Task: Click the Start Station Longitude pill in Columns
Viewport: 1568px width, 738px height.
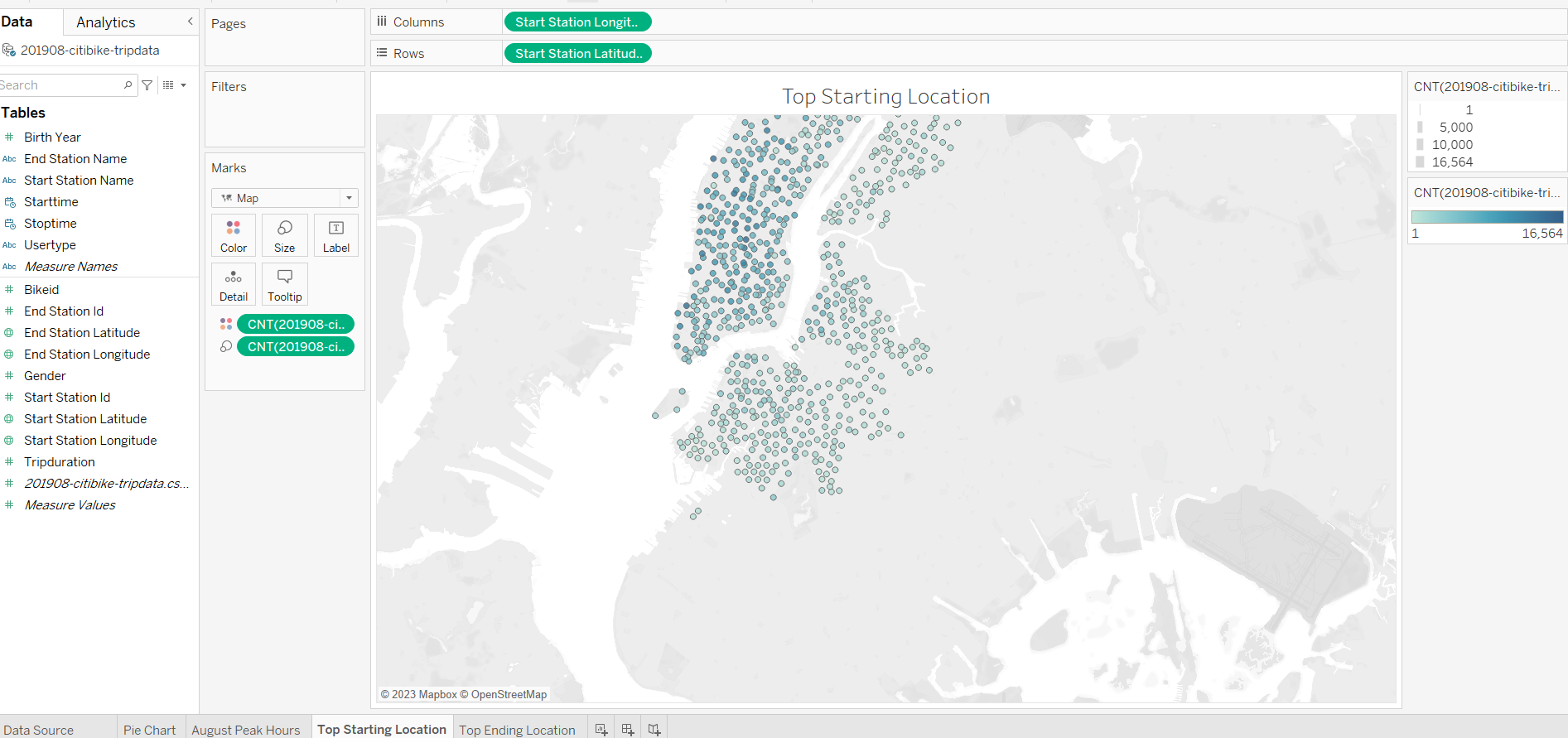Action: (577, 22)
